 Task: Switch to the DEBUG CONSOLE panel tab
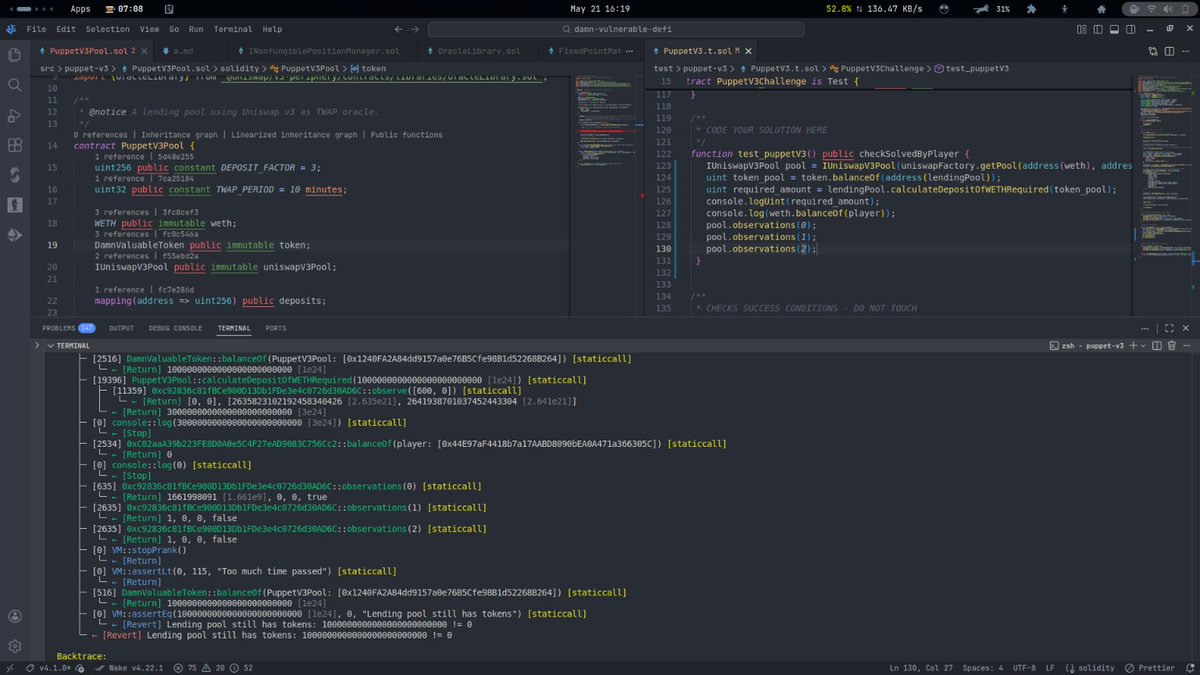[175, 328]
